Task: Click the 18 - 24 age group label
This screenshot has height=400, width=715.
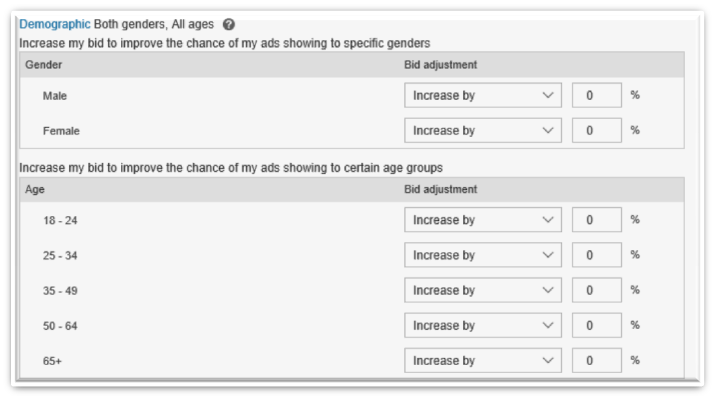Action: tap(60, 220)
